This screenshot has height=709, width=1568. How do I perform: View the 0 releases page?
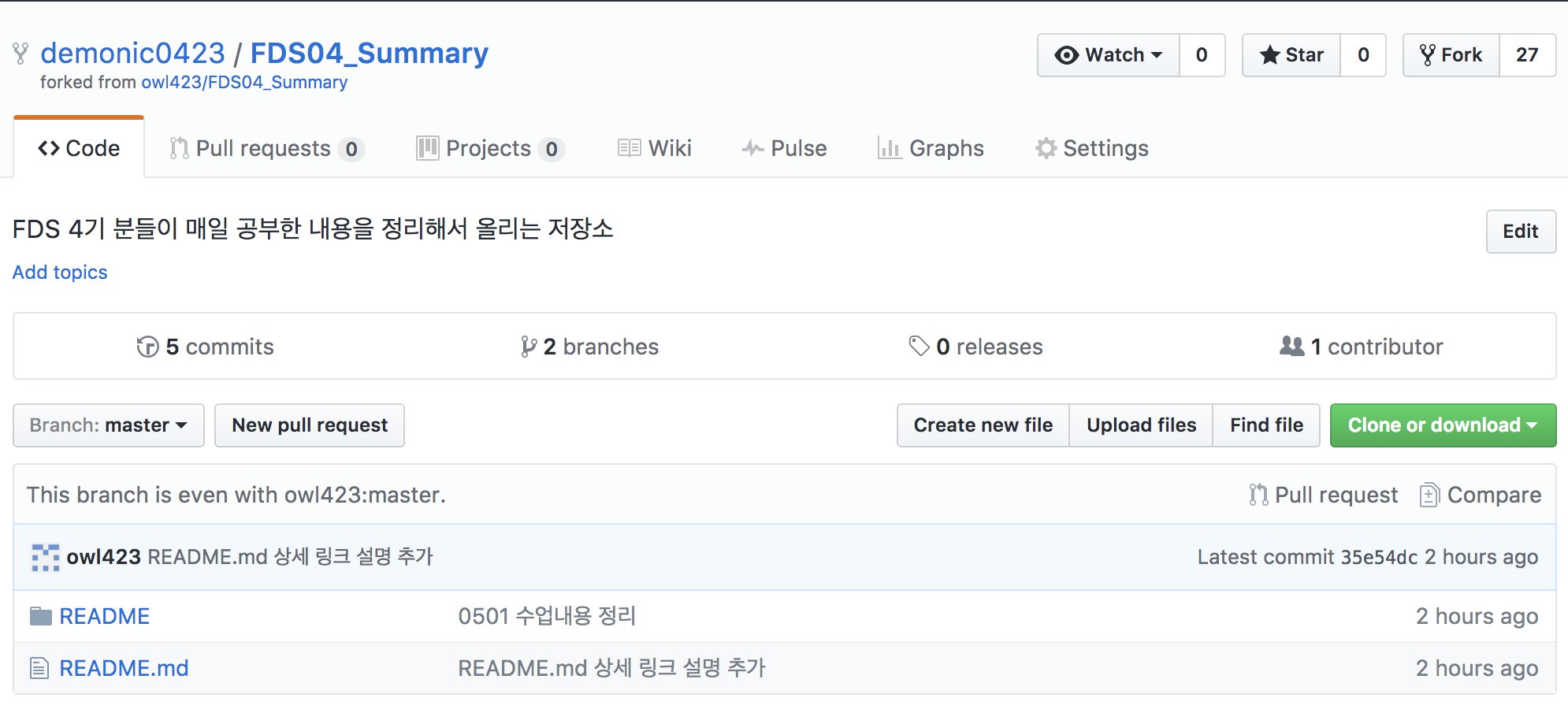tap(975, 347)
